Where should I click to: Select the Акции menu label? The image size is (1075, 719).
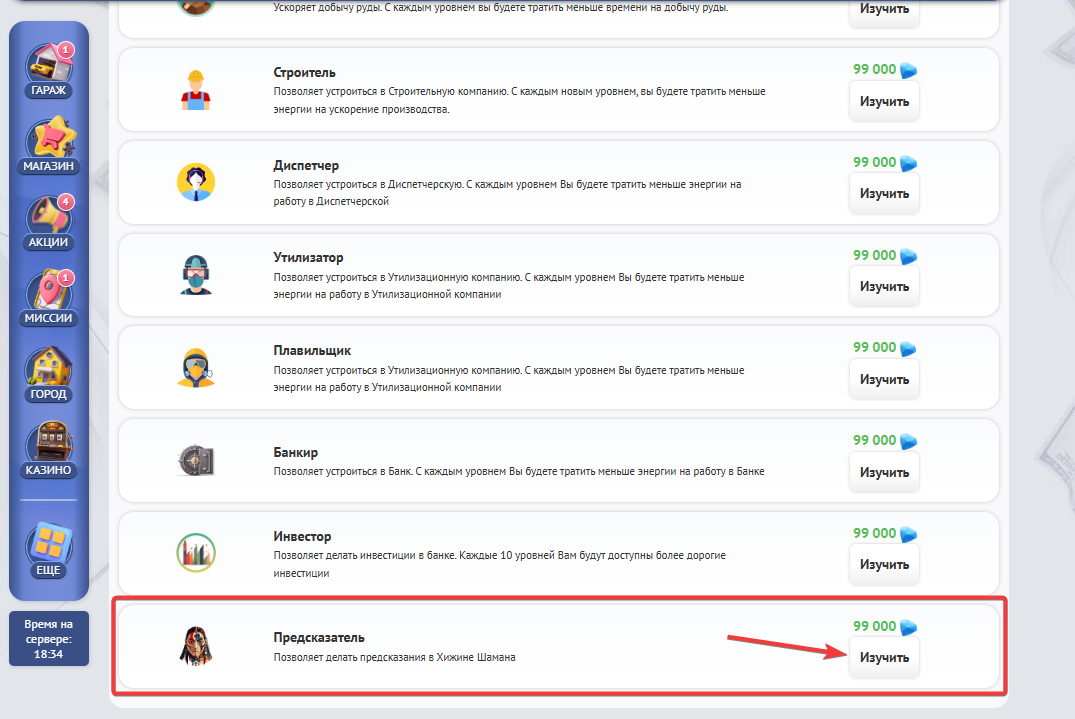(49, 242)
